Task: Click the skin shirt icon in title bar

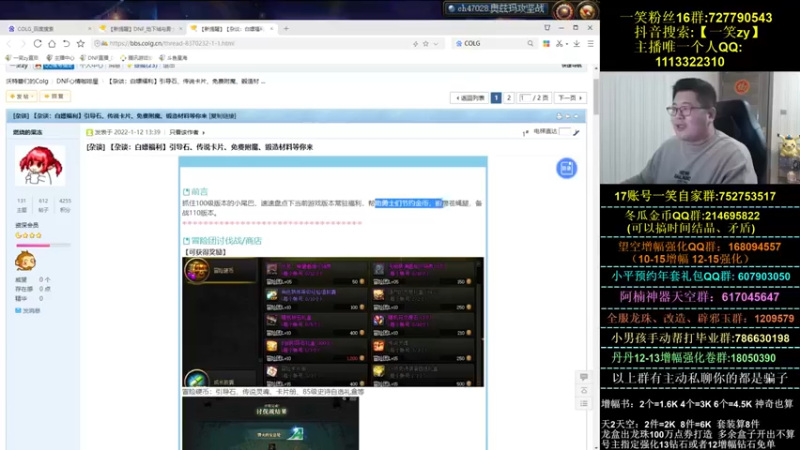Action: (x=547, y=28)
